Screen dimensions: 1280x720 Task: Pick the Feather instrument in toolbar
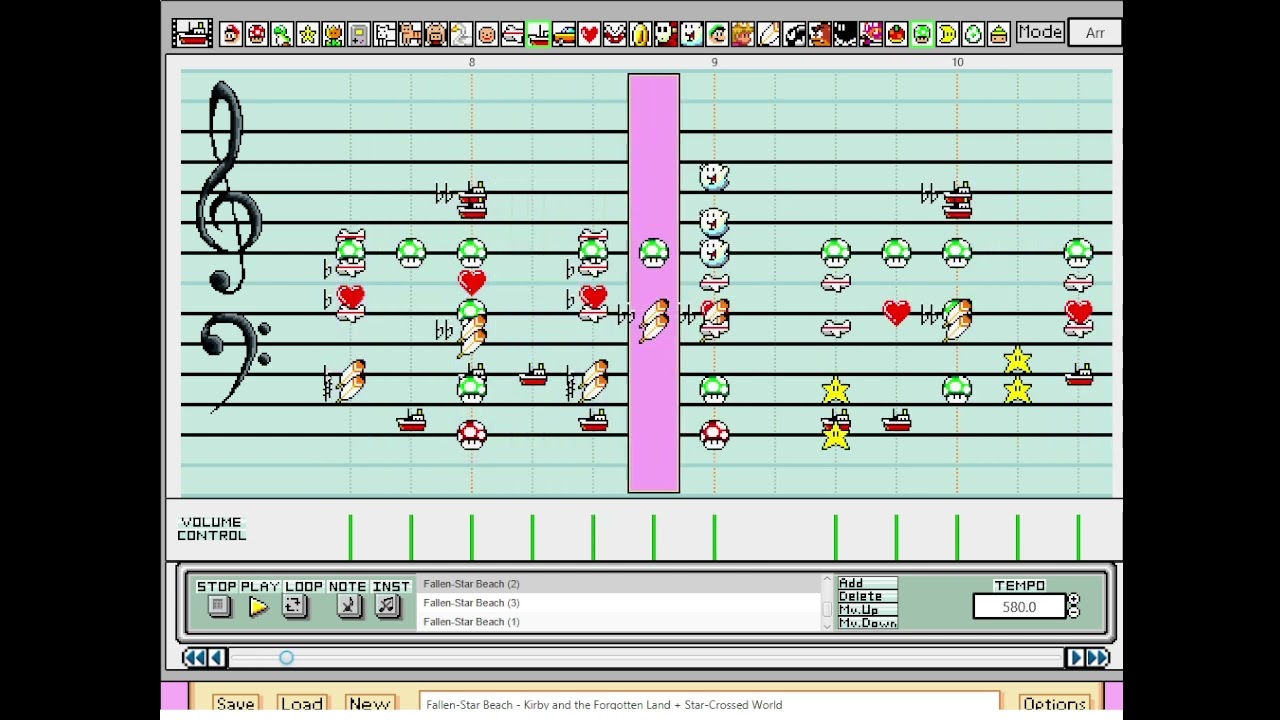point(768,34)
